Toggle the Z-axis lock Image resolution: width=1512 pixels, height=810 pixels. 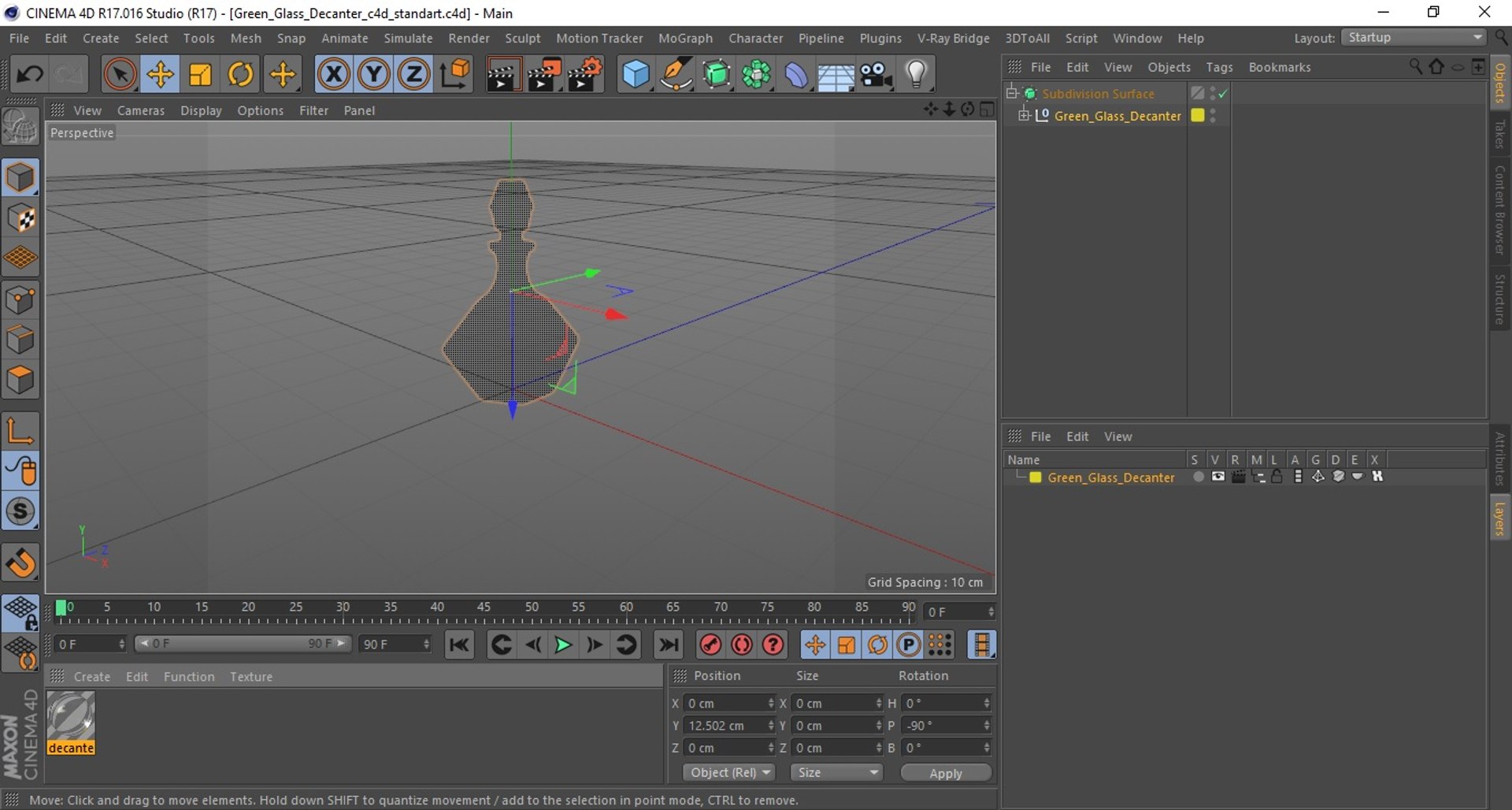(x=414, y=75)
